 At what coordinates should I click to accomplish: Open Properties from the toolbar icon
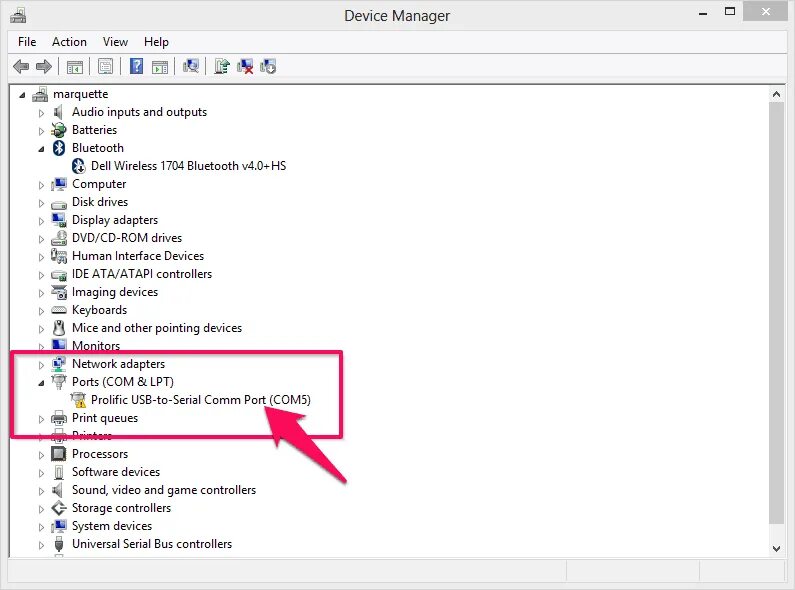click(105, 66)
